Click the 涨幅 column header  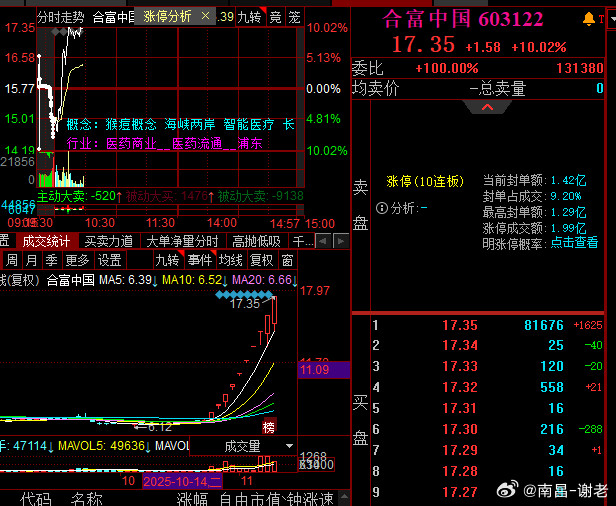(192, 498)
